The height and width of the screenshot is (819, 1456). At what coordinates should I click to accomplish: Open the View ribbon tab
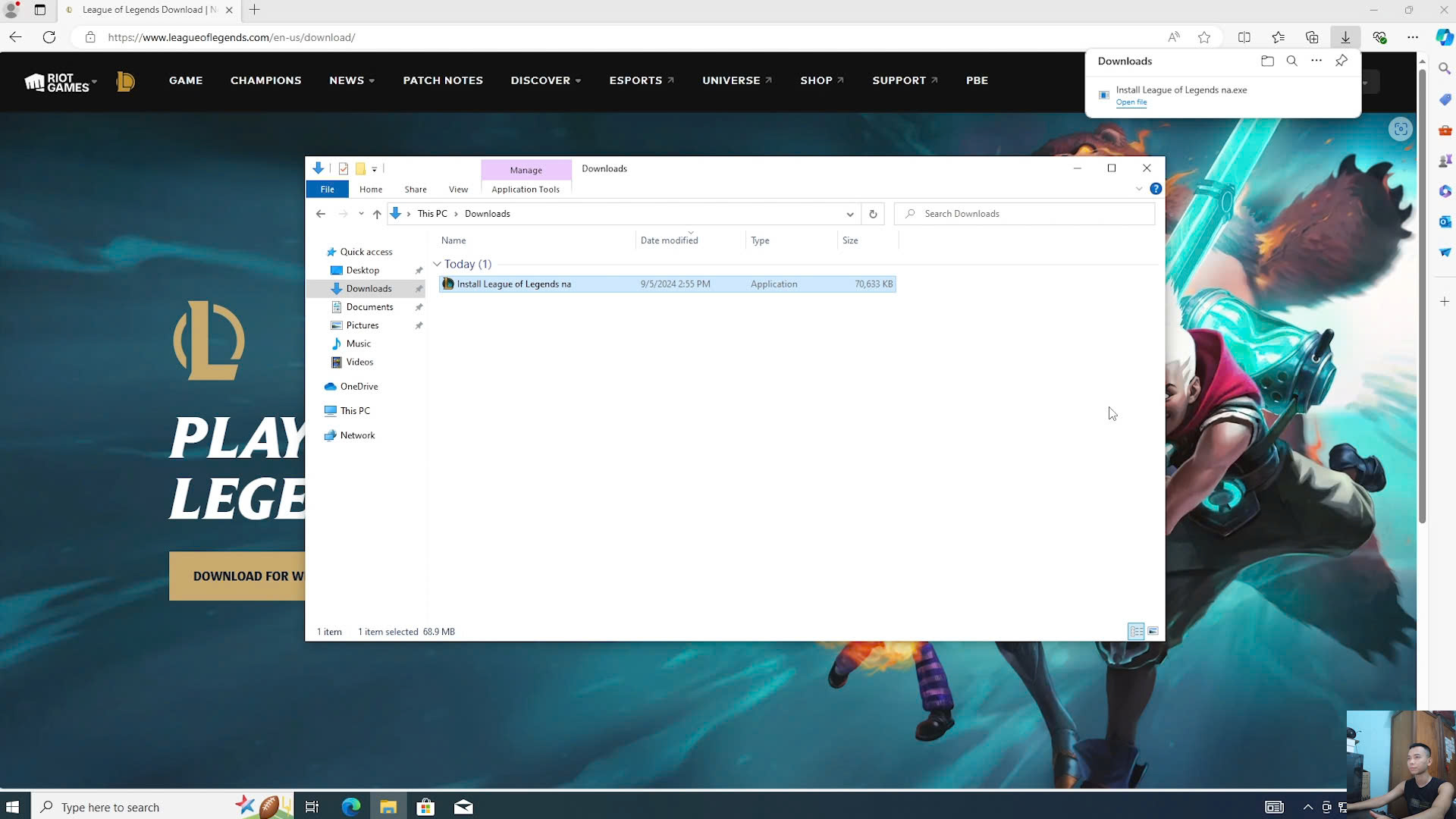pos(458,190)
